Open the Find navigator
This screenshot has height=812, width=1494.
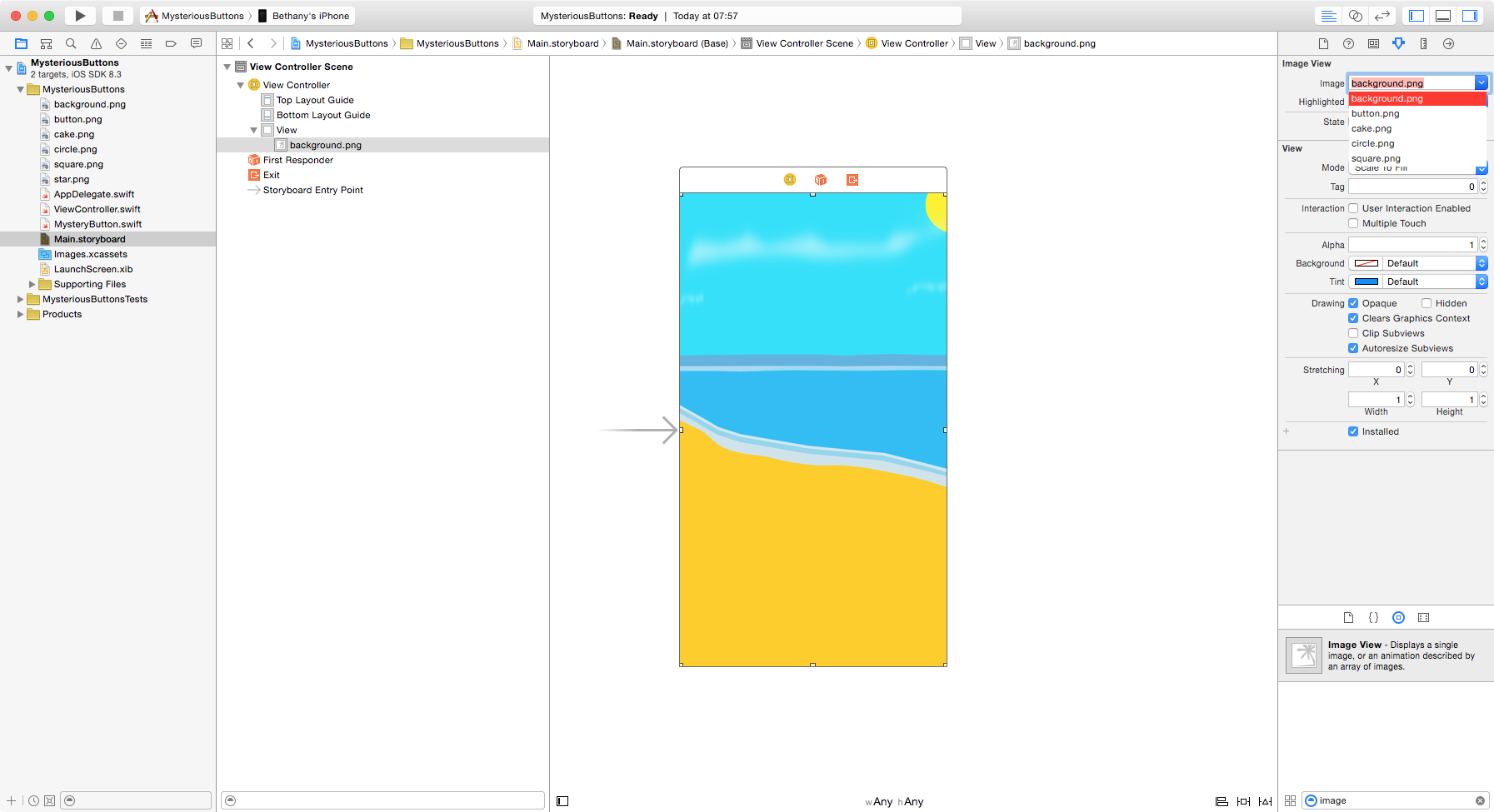click(x=71, y=43)
